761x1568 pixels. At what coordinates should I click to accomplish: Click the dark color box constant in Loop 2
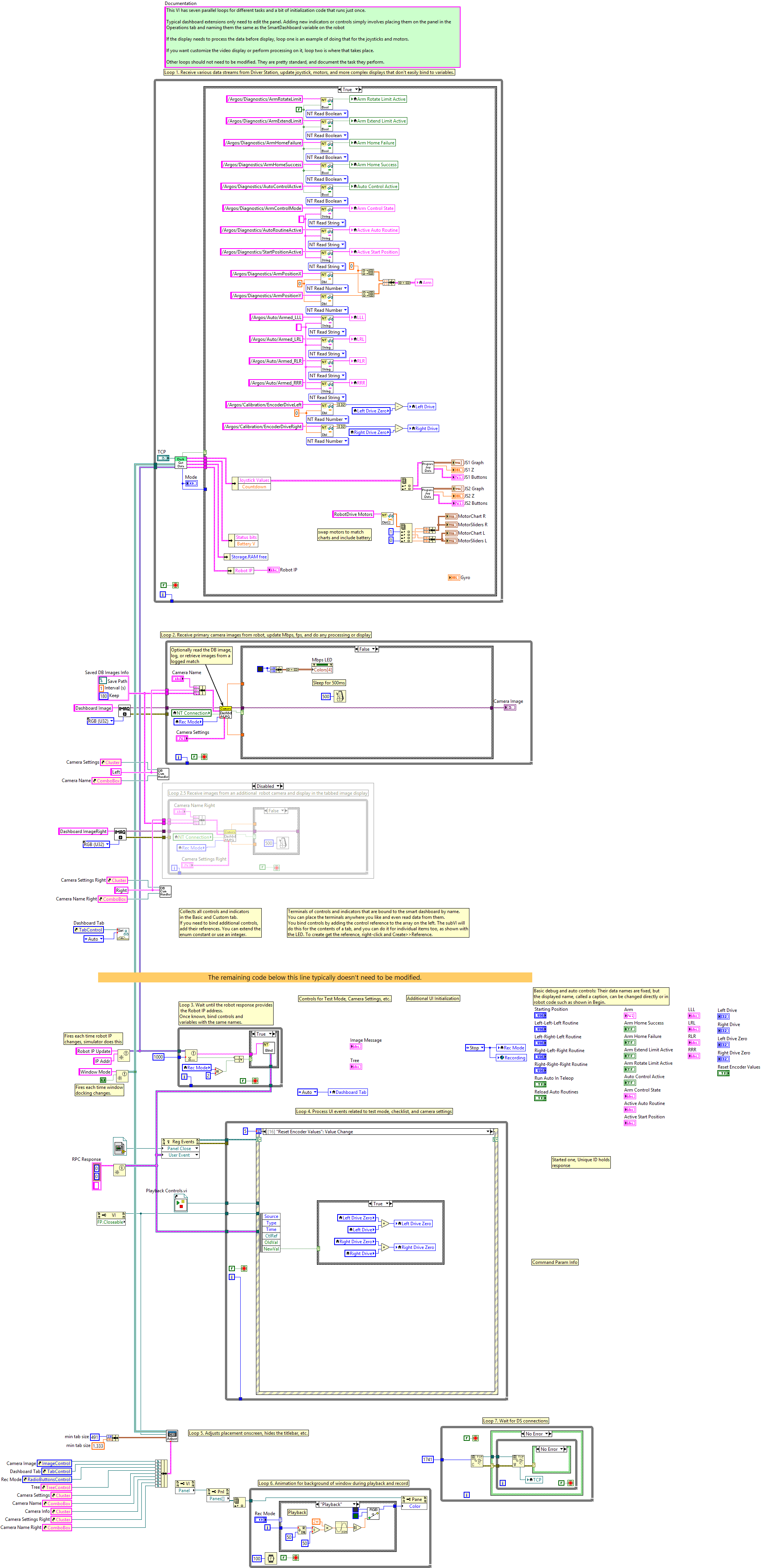(260, 669)
